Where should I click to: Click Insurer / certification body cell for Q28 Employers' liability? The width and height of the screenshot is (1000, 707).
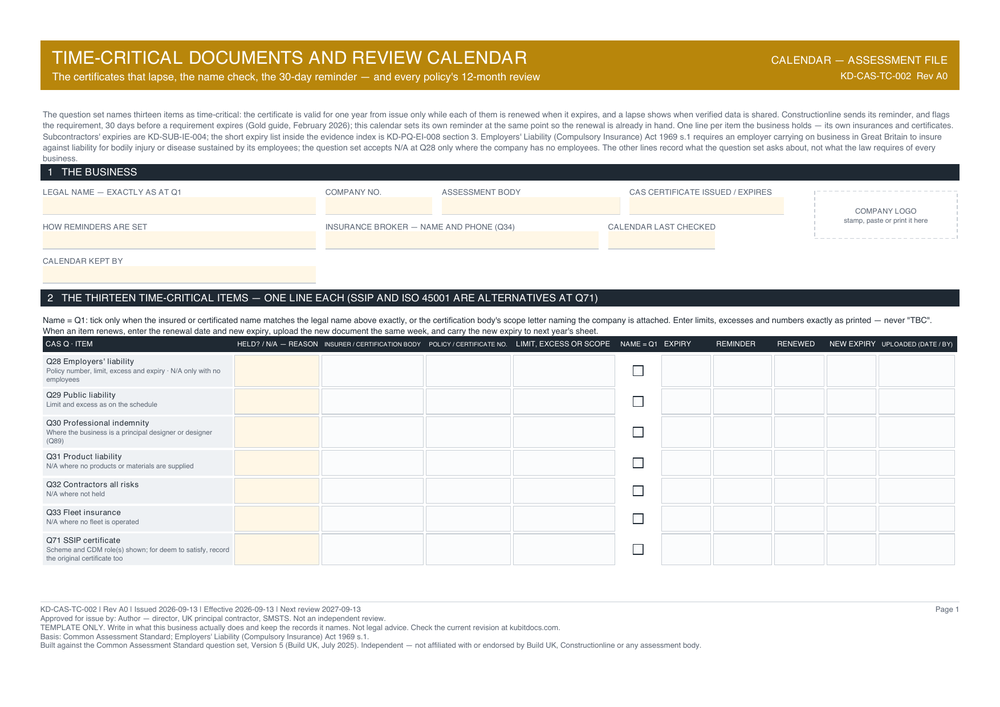point(372,370)
